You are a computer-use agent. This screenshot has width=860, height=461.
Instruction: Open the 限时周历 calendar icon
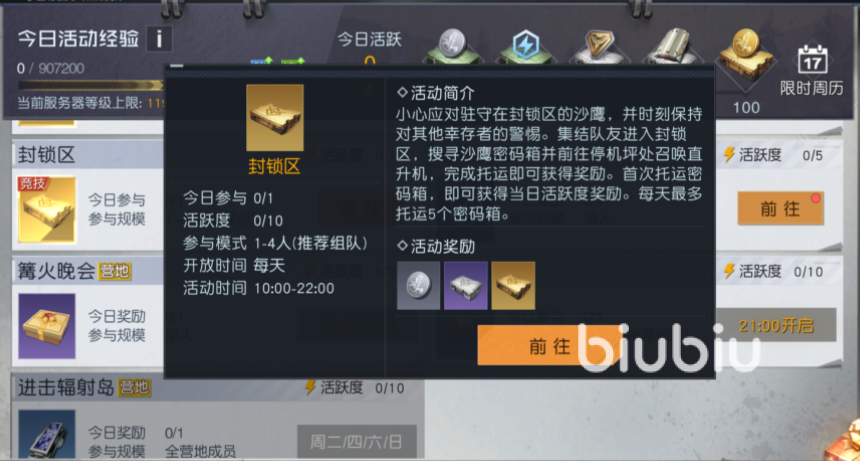[x=812, y=60]
